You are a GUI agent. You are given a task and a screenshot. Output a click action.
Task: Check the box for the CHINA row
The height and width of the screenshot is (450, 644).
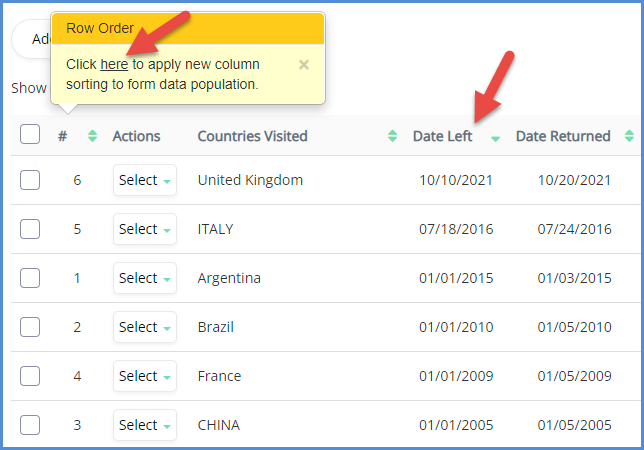[30, 425]
